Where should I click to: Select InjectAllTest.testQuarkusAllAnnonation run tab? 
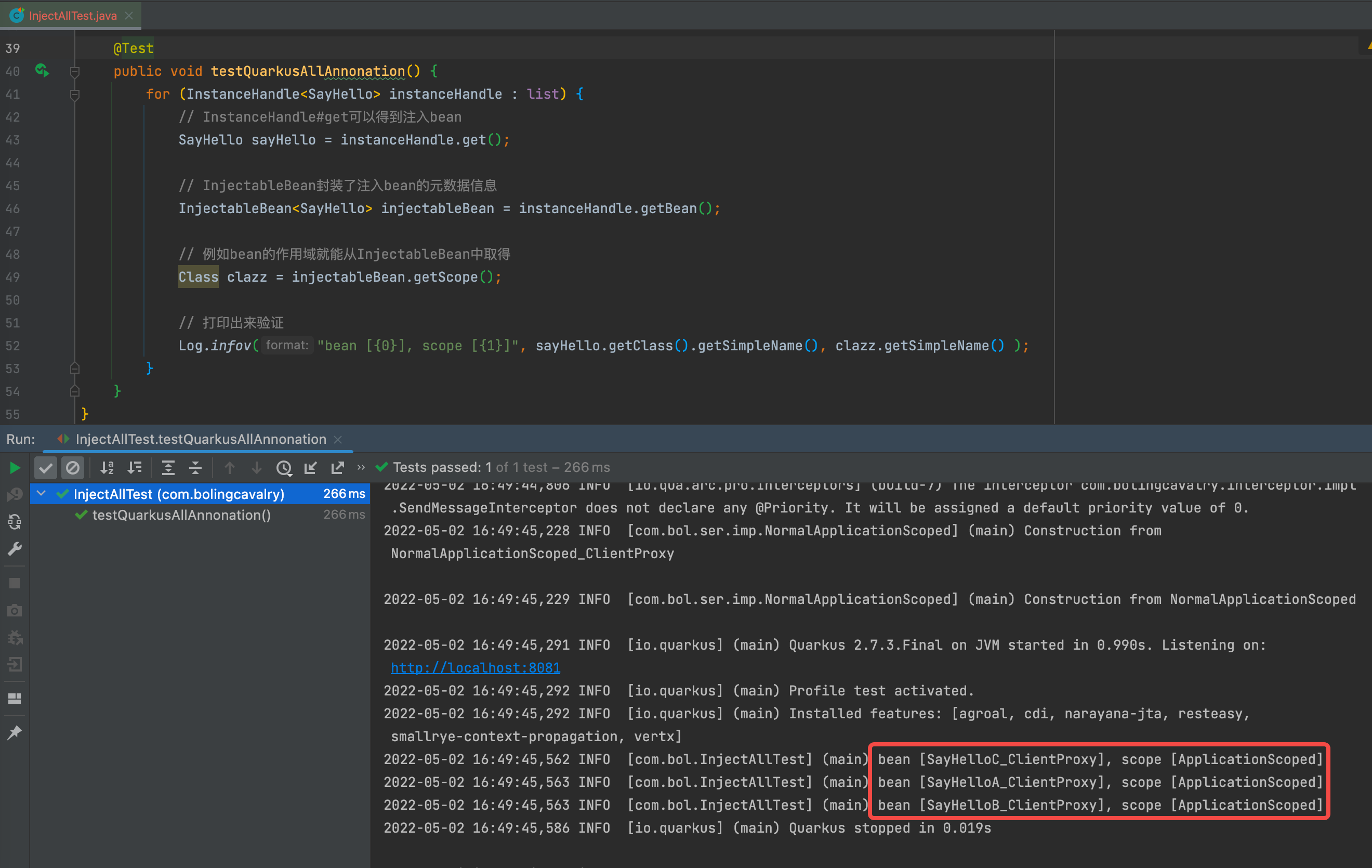point(201,439)
